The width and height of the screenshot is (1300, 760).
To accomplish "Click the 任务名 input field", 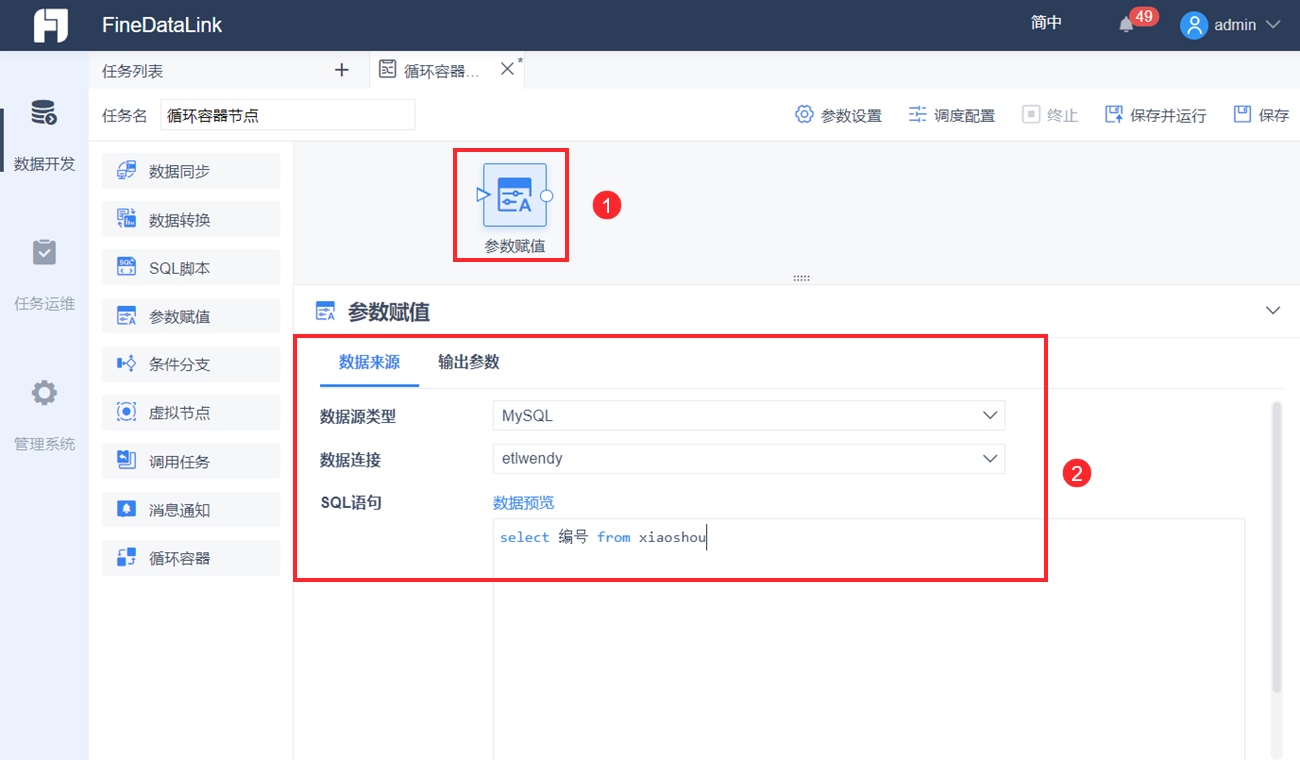I will coord(288,115).
